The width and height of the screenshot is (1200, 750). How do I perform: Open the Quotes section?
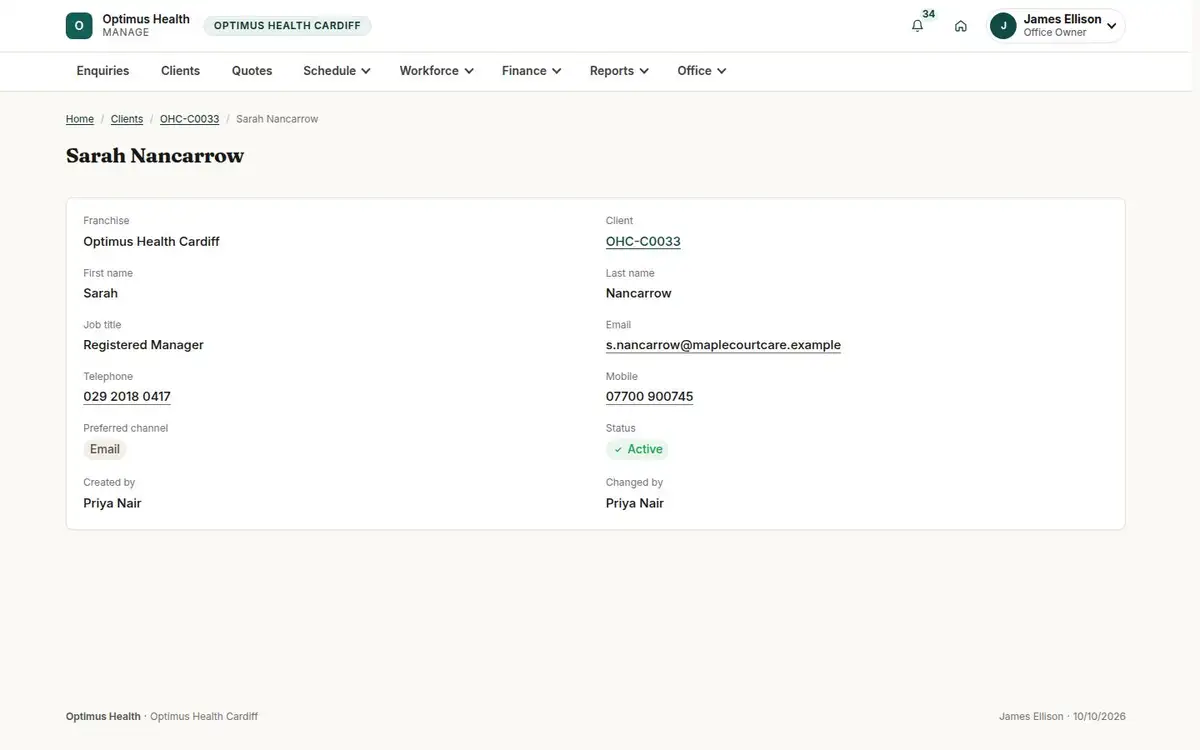coord(252,71)
